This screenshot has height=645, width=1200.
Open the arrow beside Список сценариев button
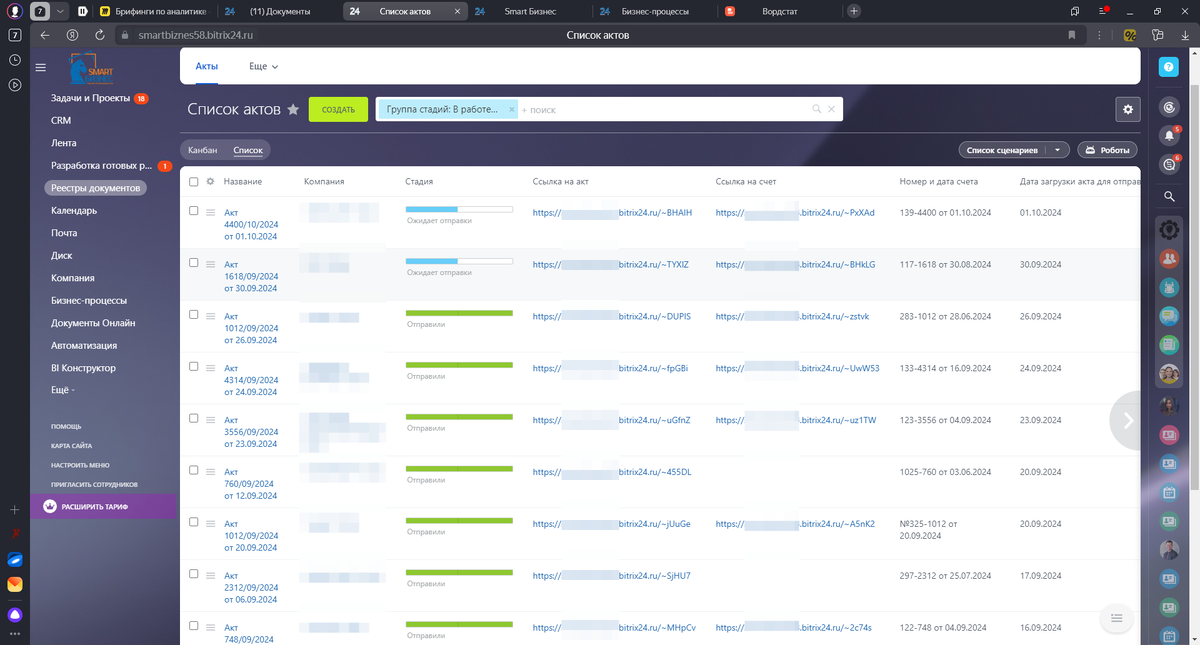coord(1057,150)
